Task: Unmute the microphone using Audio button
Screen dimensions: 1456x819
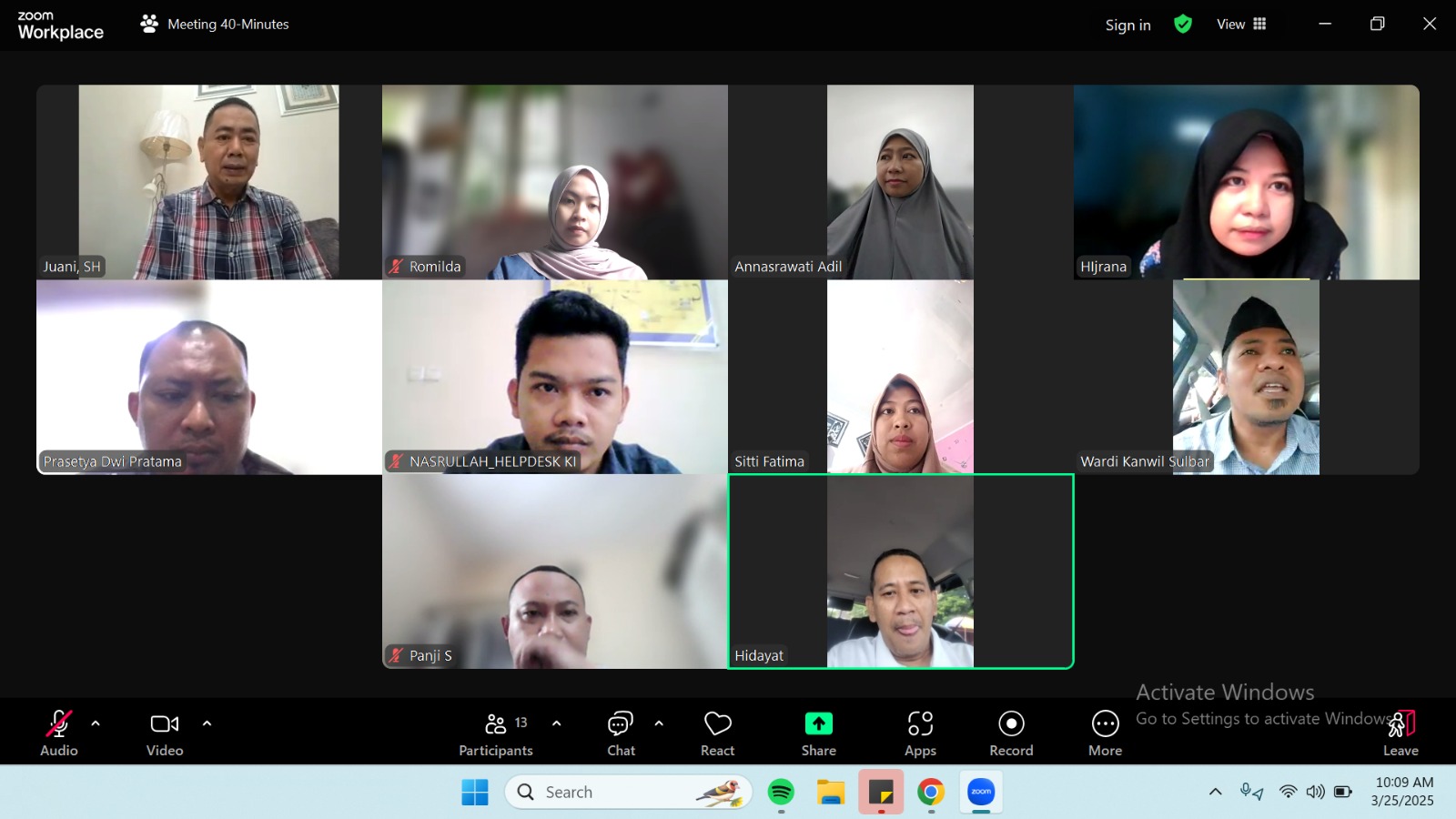Action: tap(59, 732)
